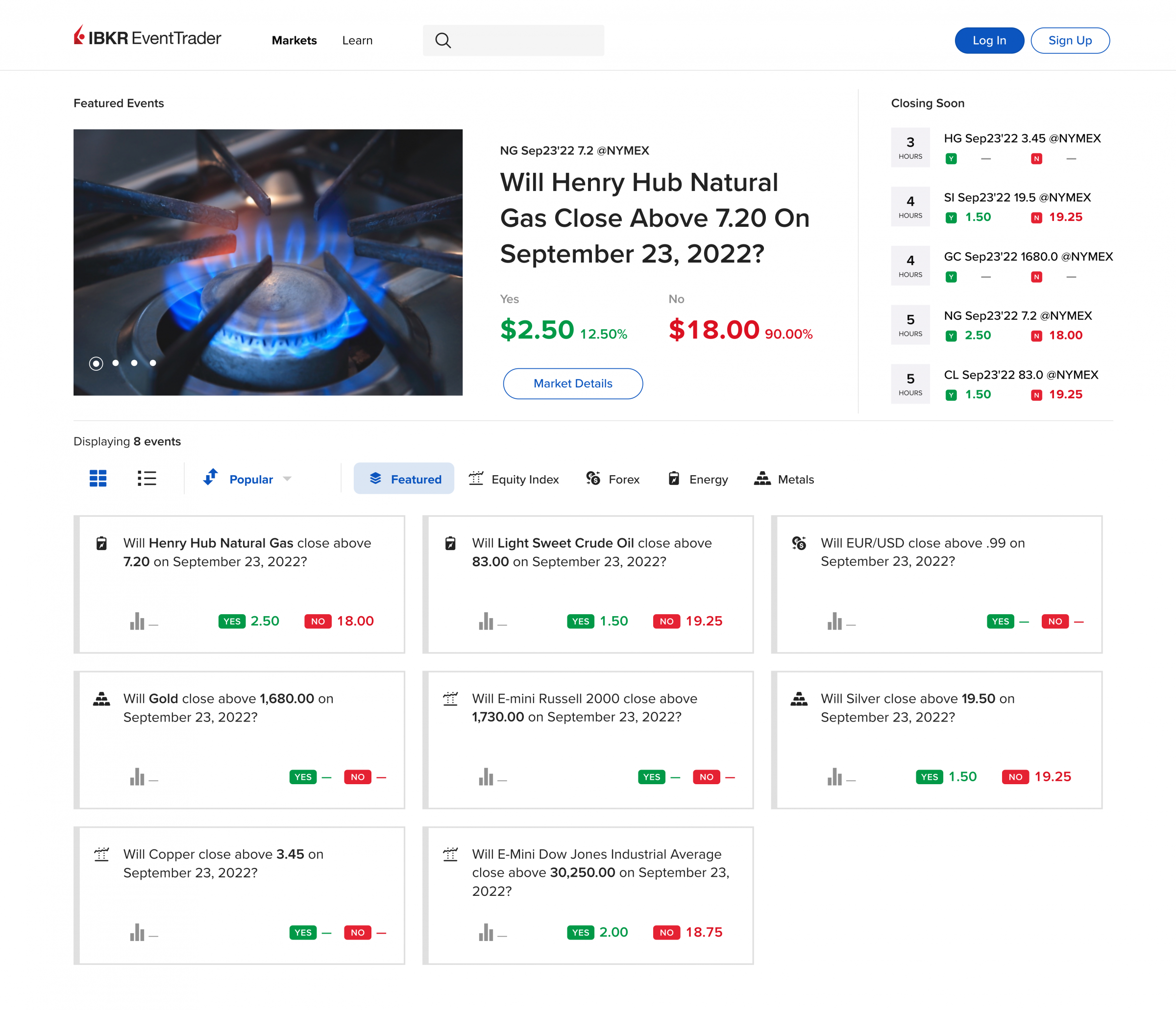
Task: Open NG Sep23'22 7.2 @NYMEX closing soon
Action: 1018,315
